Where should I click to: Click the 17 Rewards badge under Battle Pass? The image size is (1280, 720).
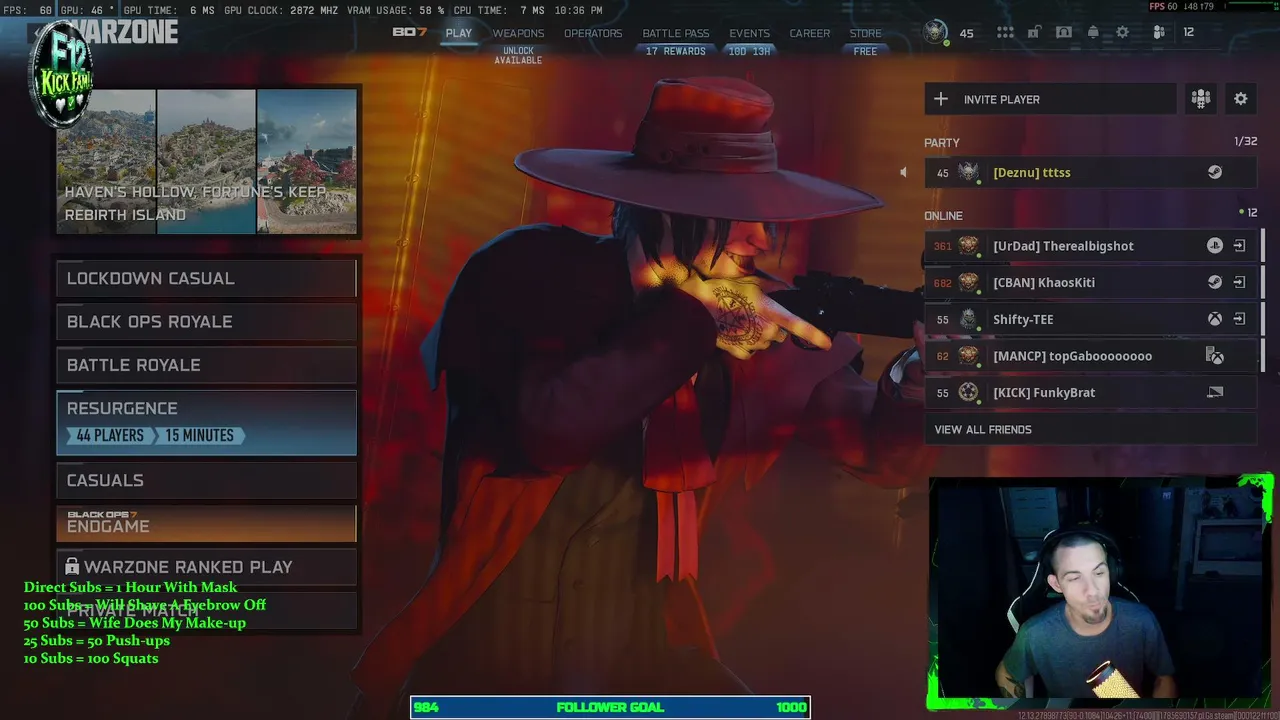676,51
